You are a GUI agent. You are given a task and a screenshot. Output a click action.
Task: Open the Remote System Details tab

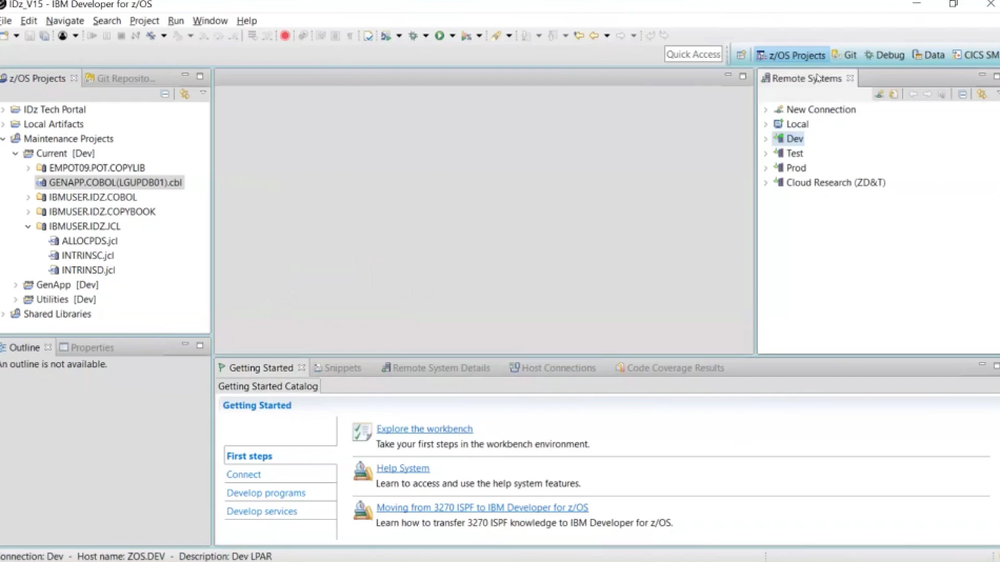tap(436, 368)
